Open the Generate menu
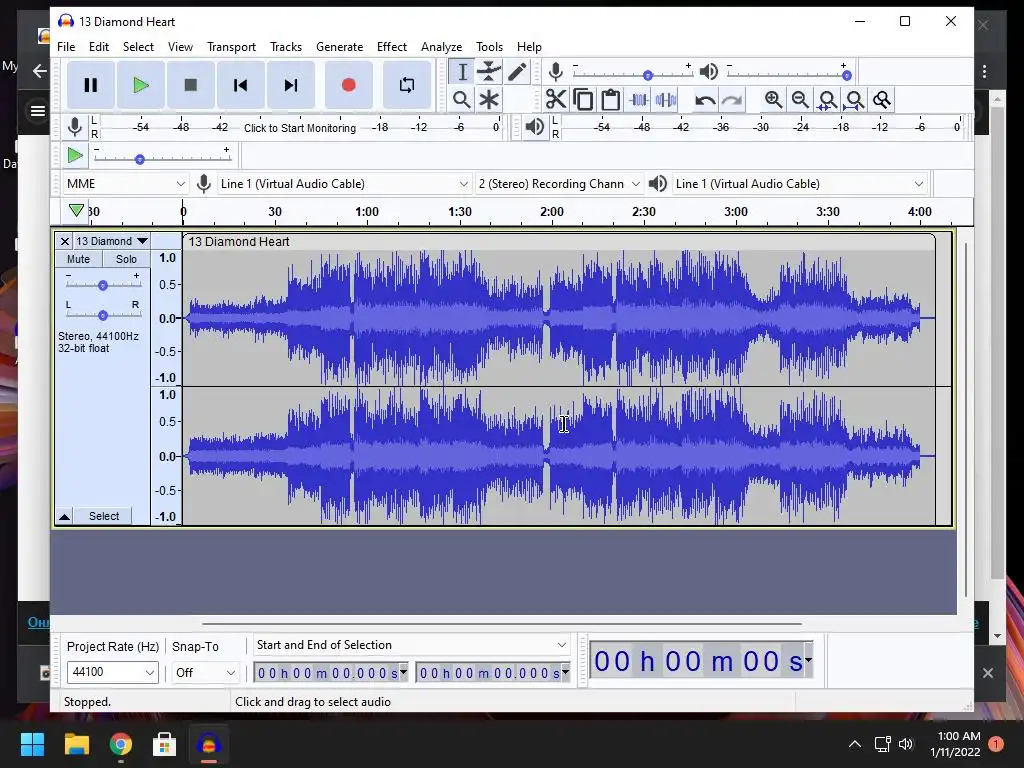 340,47
